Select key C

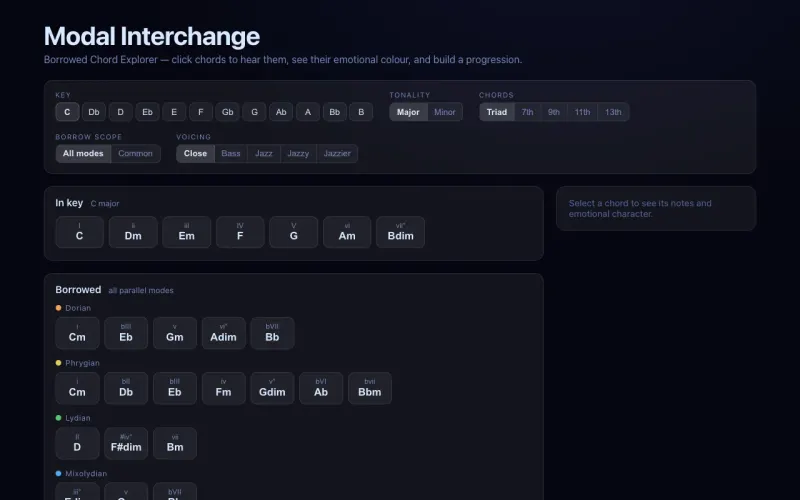(67, 112)
